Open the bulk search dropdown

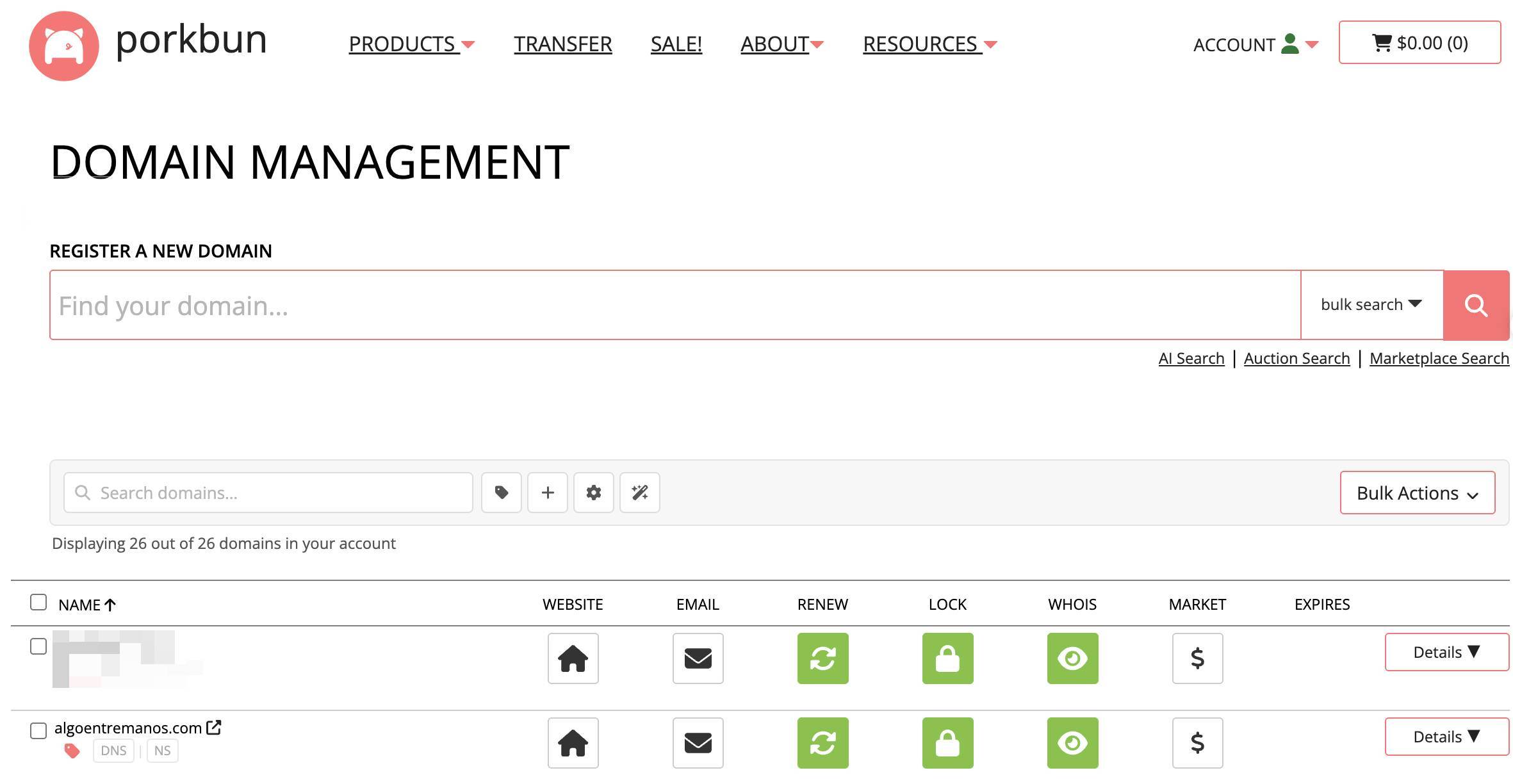pyautogui.click(x=1371, y=305)
